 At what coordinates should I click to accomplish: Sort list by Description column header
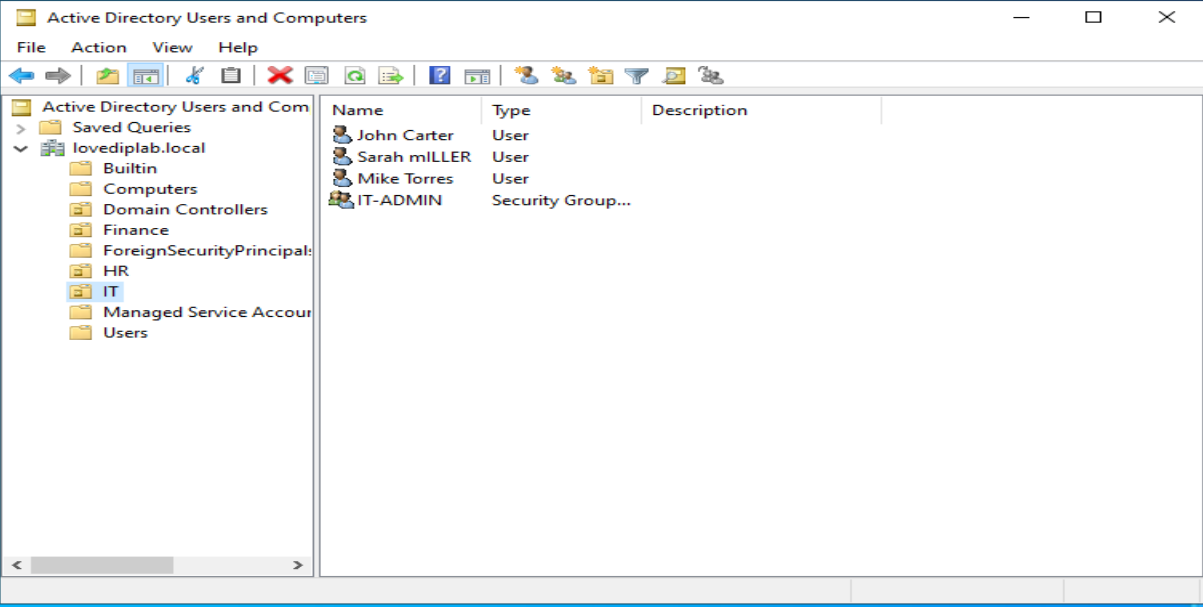761,110
